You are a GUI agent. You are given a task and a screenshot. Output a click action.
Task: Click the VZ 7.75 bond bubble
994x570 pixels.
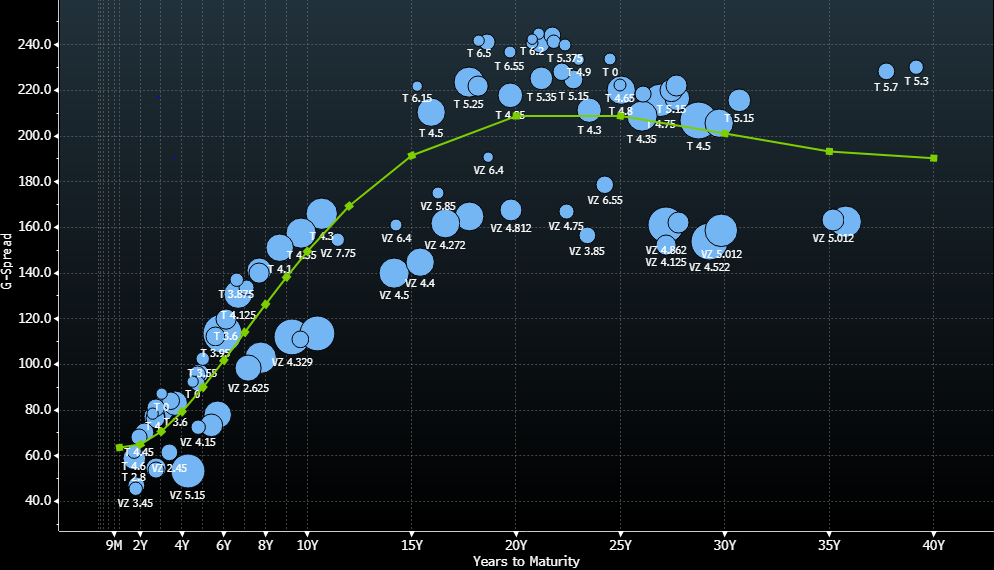coord(338,239)
